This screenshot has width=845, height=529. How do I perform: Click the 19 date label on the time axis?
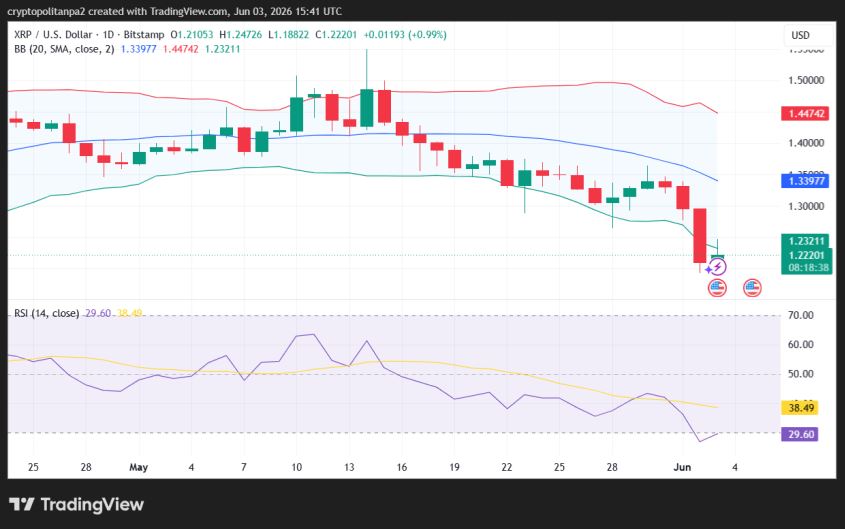click(454, 468)
